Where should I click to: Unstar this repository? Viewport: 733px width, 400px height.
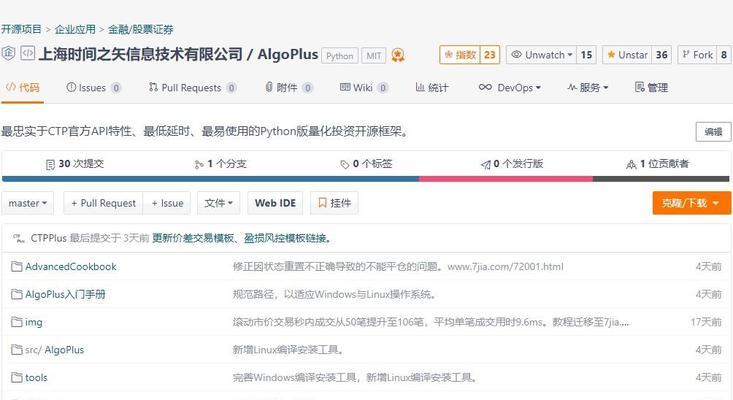627,55
